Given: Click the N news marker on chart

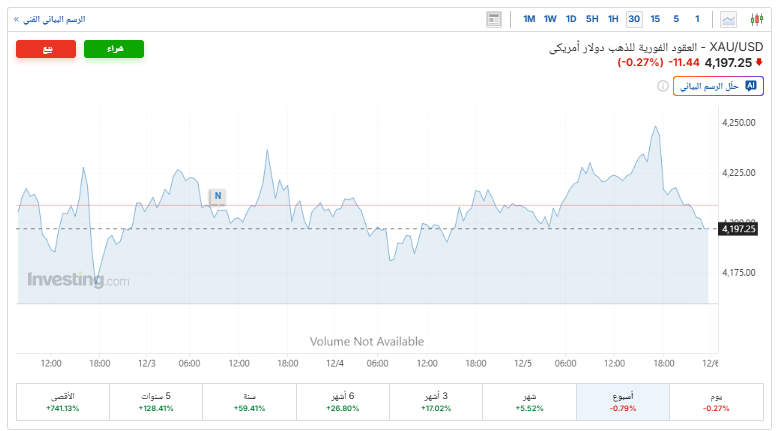Looking at the screenshot, I should 217,196.
